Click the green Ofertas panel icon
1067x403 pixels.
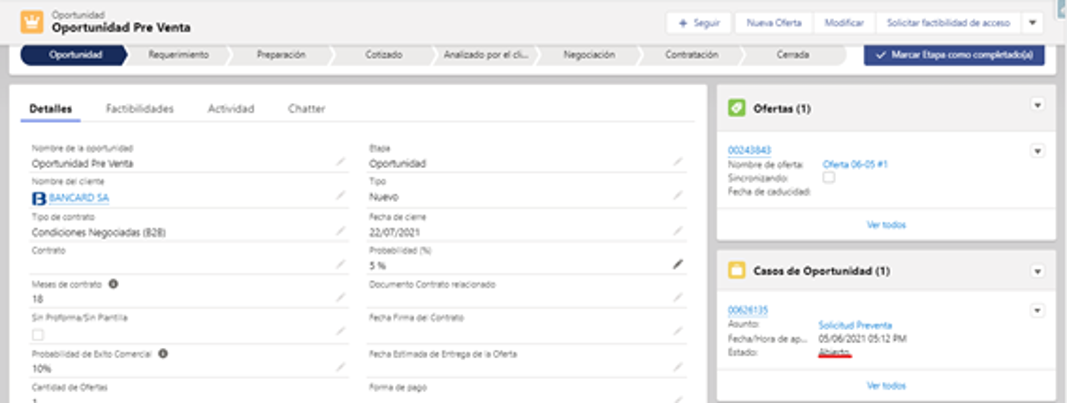[x=736, y=108]
